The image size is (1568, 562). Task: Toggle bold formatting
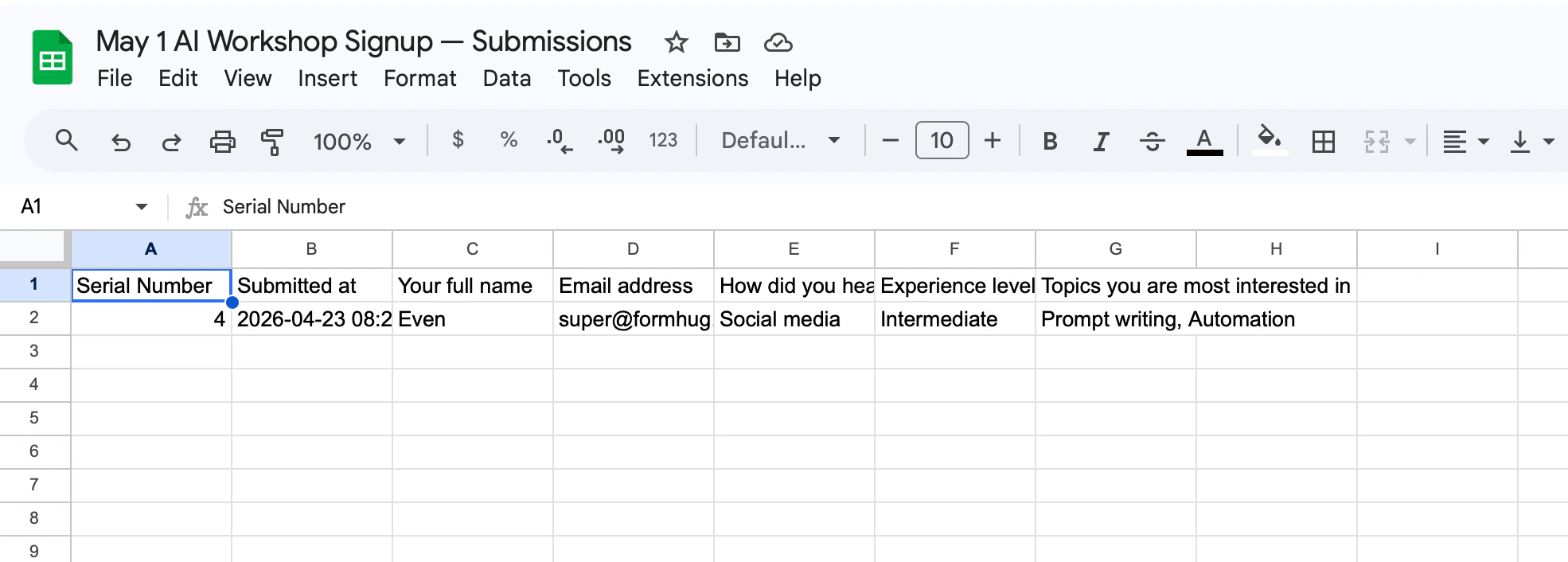[x=1050, y=141]
